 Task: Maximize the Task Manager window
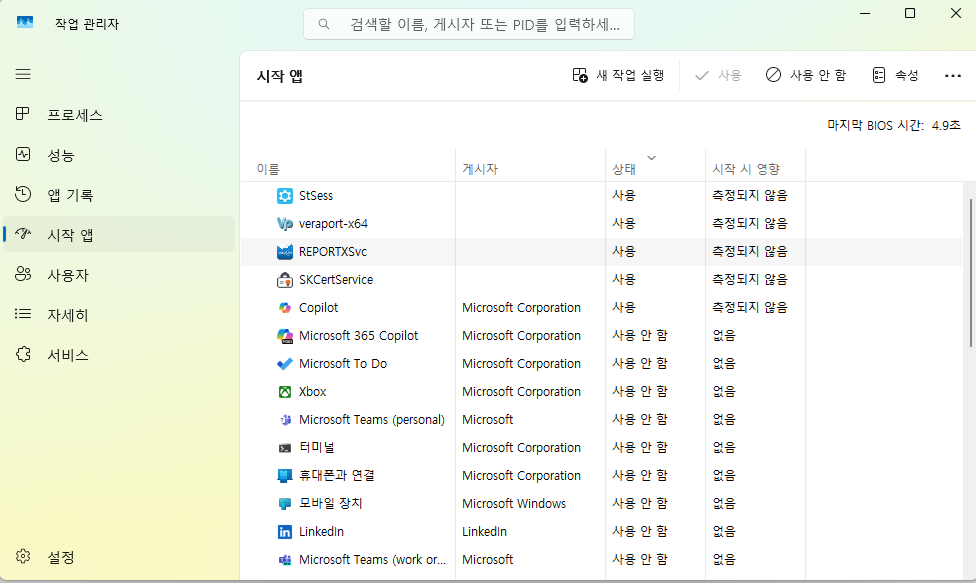(910, 13)
